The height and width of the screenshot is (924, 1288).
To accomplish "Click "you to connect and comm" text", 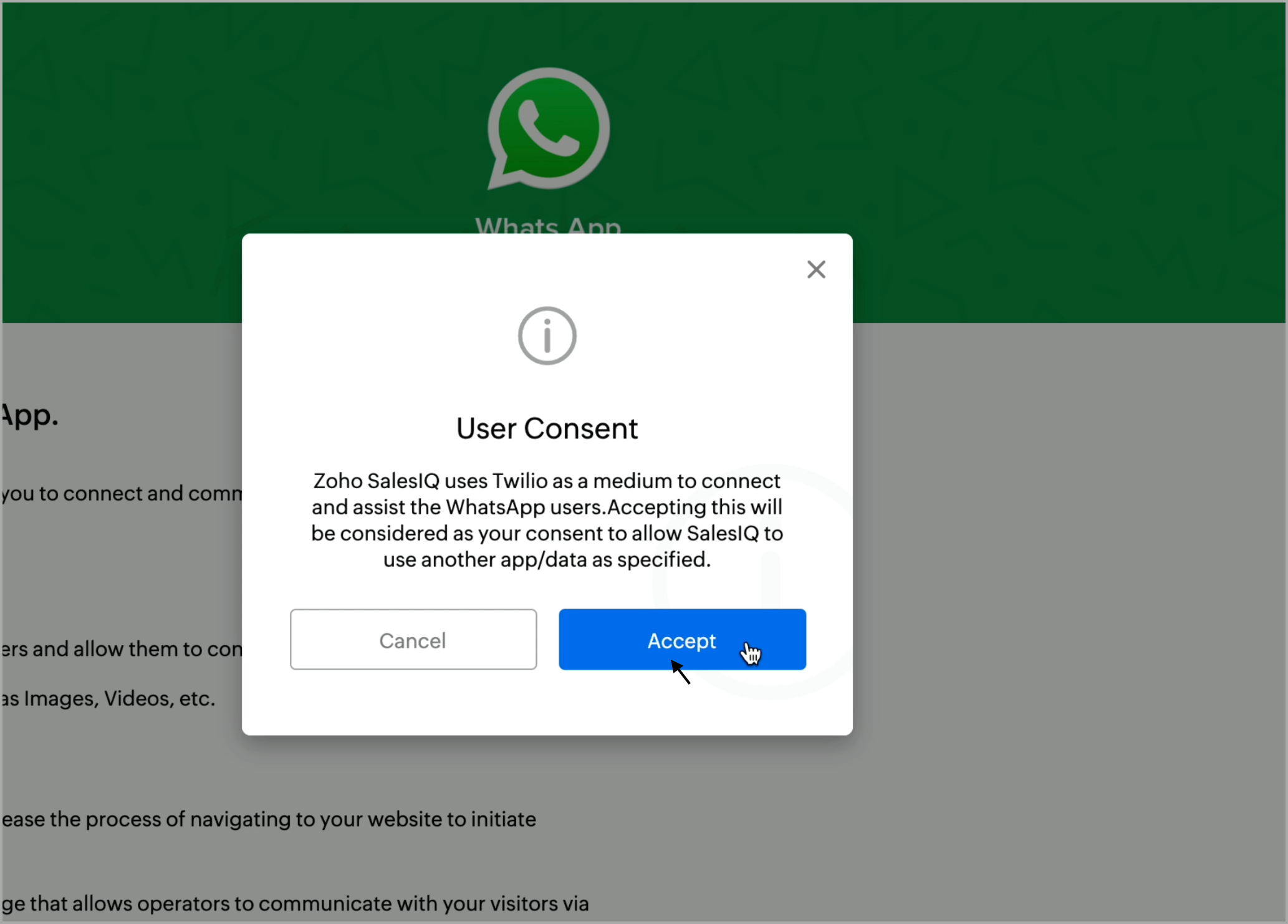I will click(122, 494).
